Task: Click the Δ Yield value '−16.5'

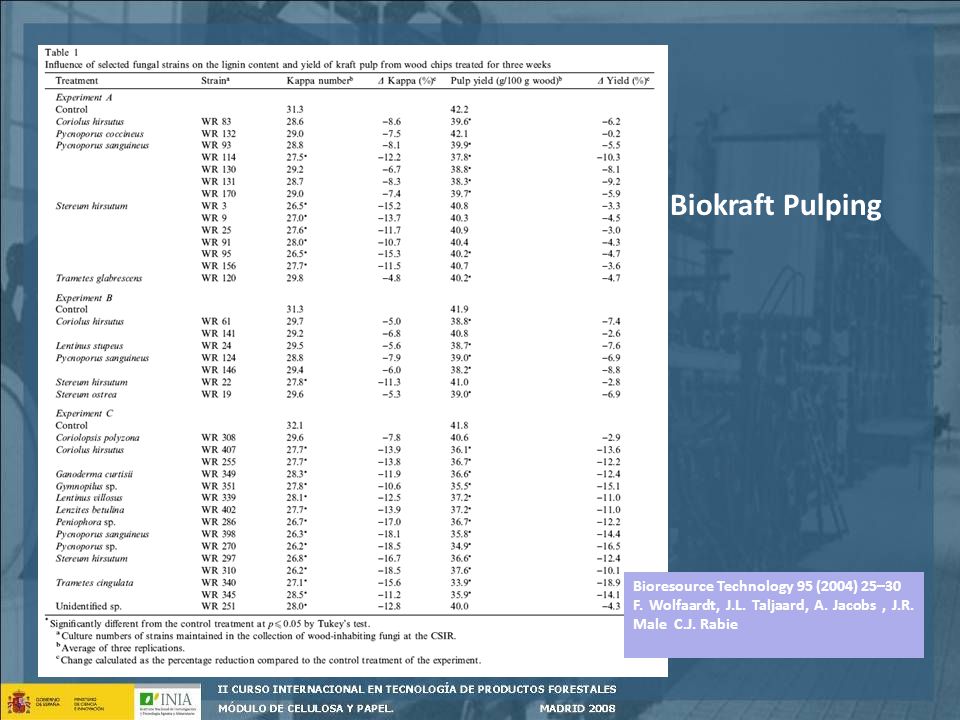Action: [609, 546]
